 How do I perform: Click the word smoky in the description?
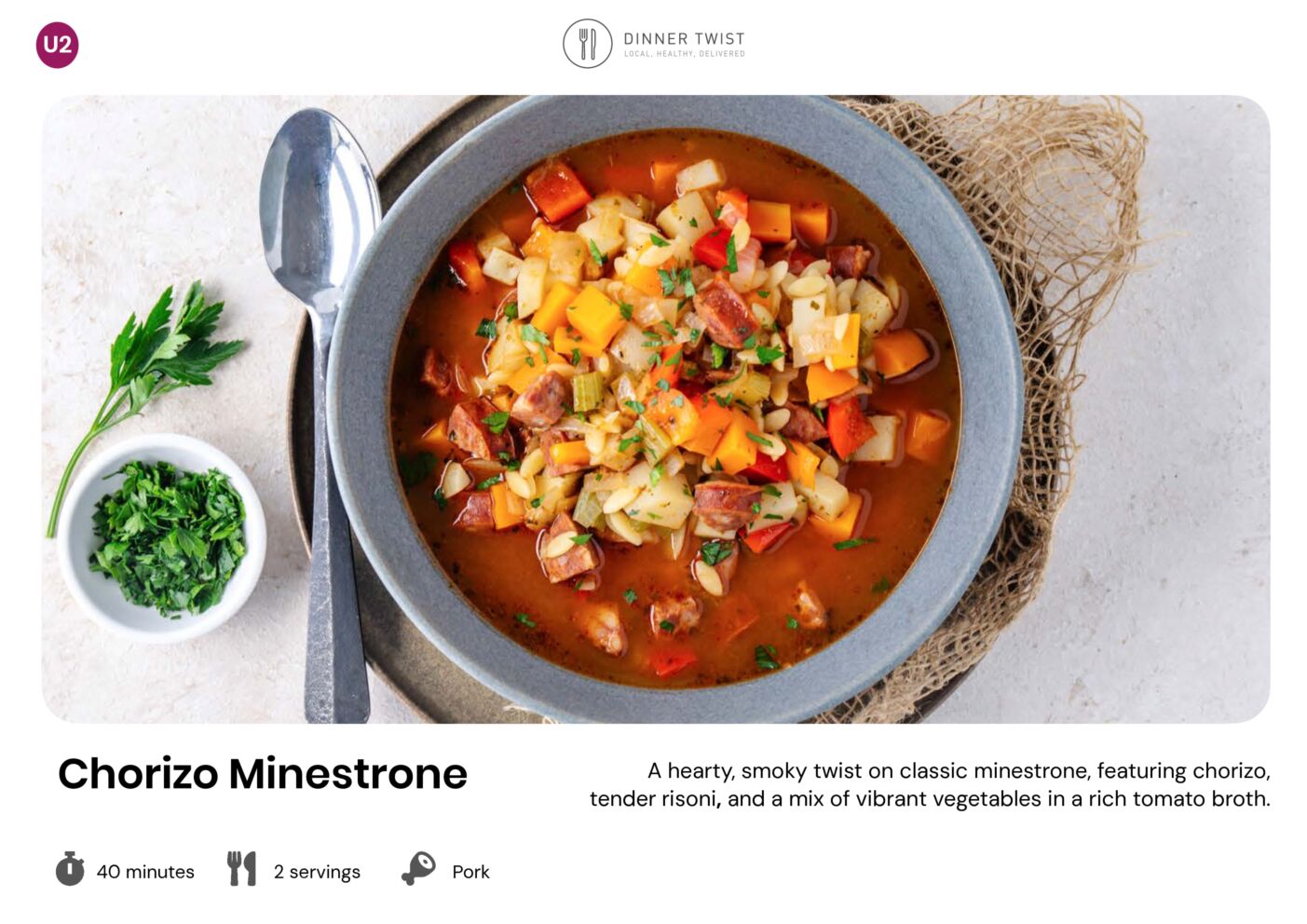click(774, 771)
